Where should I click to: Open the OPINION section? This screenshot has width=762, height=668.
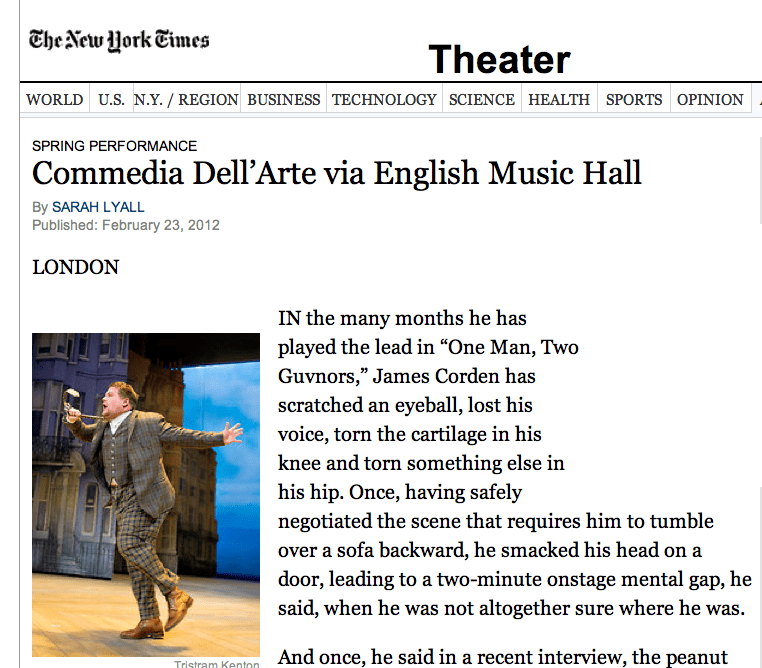pos(710,99)
